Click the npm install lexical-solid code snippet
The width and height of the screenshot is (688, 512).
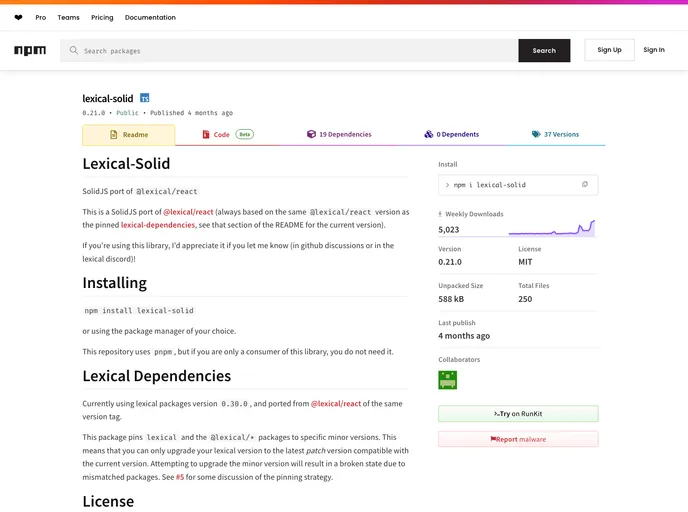[x=139, y=311]
